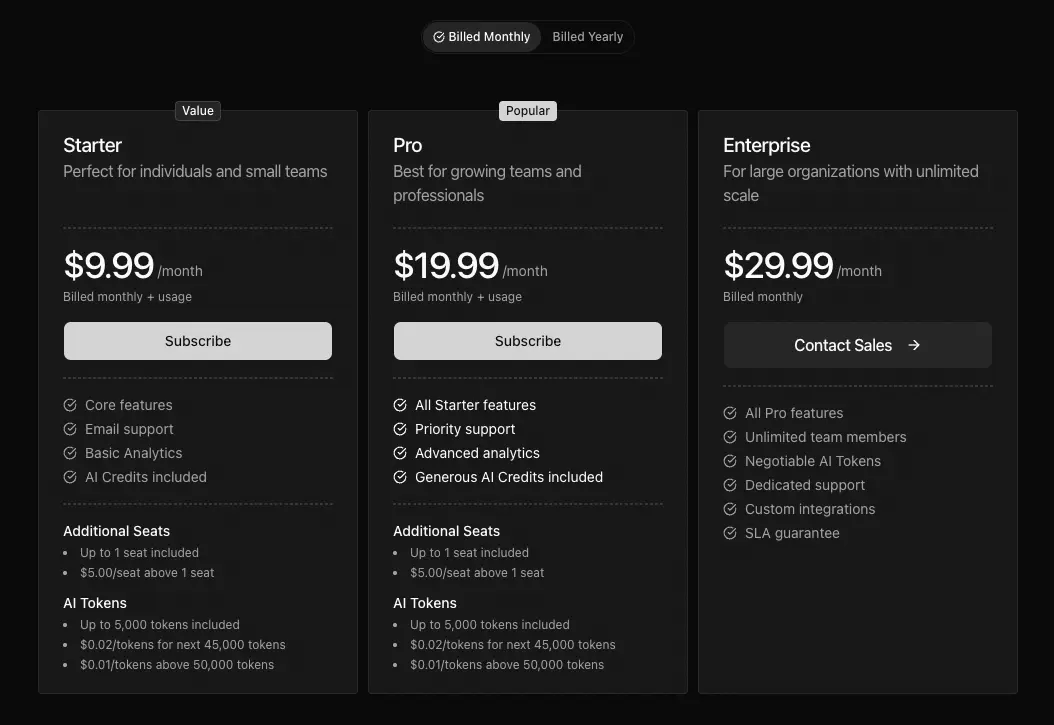
Task: Click the check icon inside Billed Monthly pill
Action: pyautogui.click(x=438, y=36)
